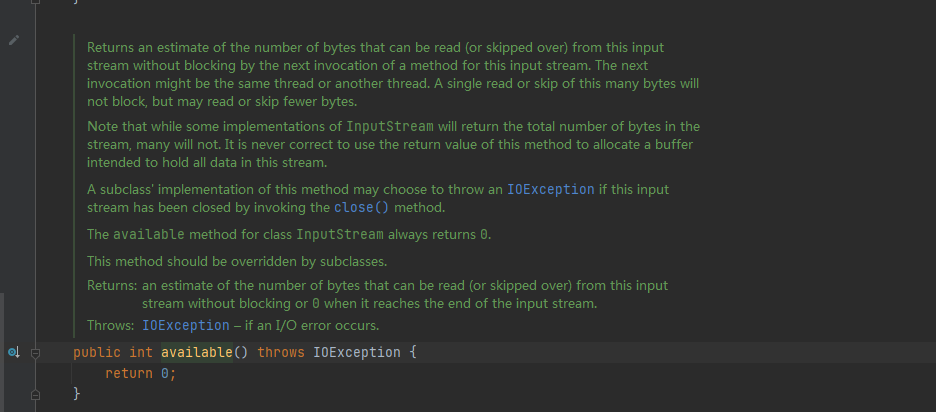Click the method's closing brace
This screenshot has height=412, width=936.
pyautogui.click(x=76, y=393)
